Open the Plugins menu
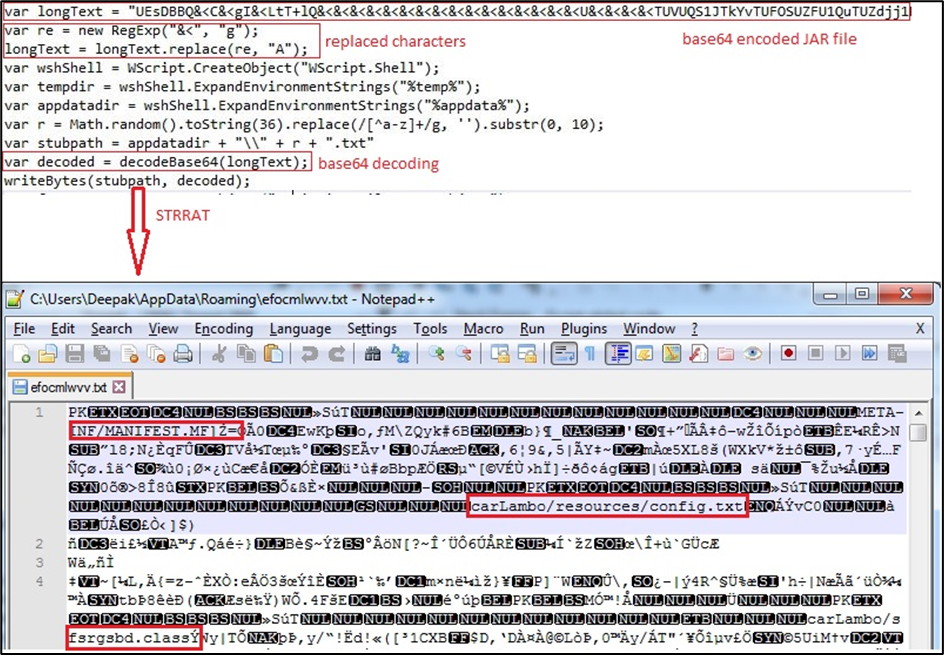Viewport: 944px width, 655px height. click(584, 329)
